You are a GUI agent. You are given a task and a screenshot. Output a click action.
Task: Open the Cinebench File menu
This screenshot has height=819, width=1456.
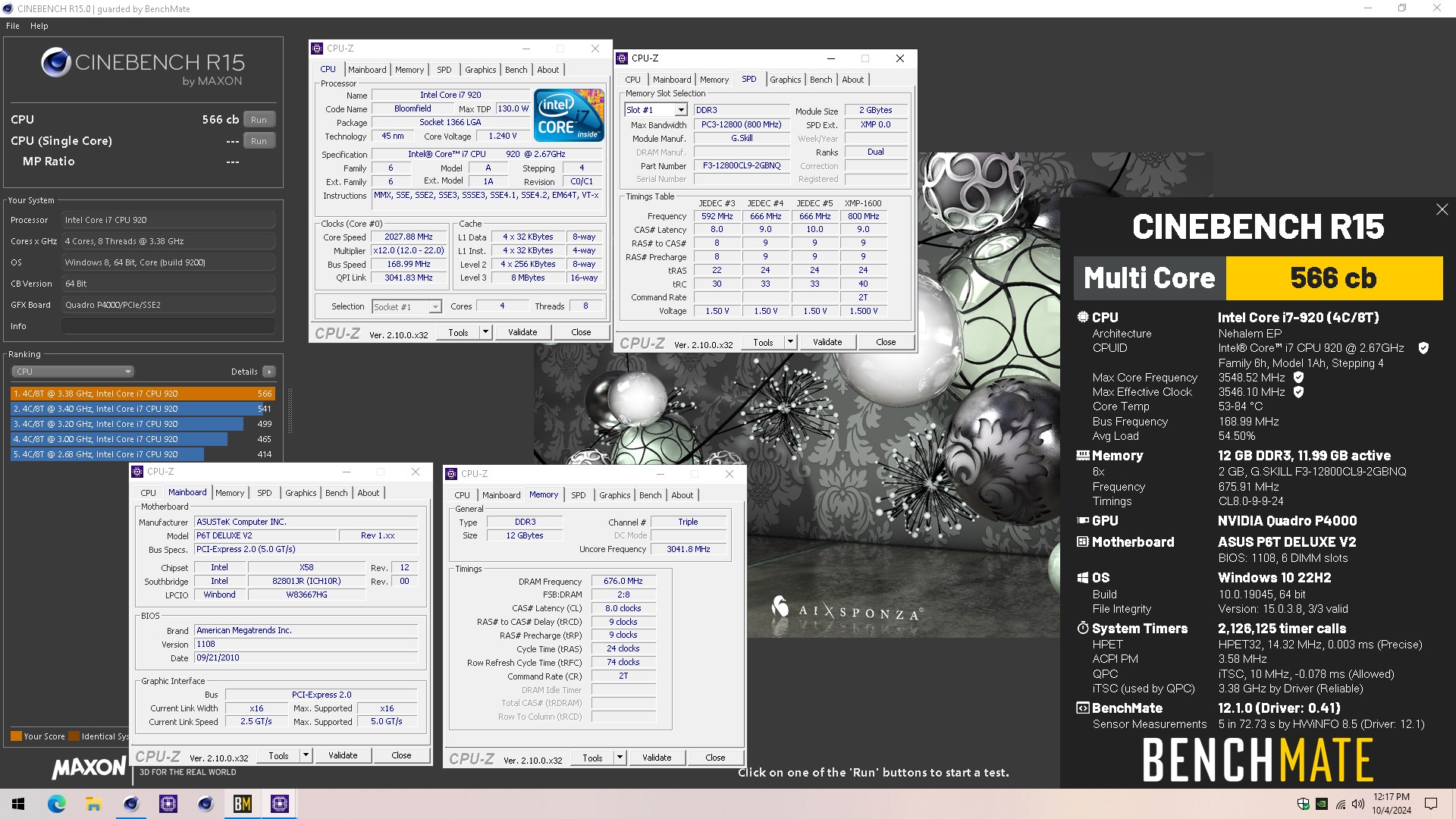(13, 26)
